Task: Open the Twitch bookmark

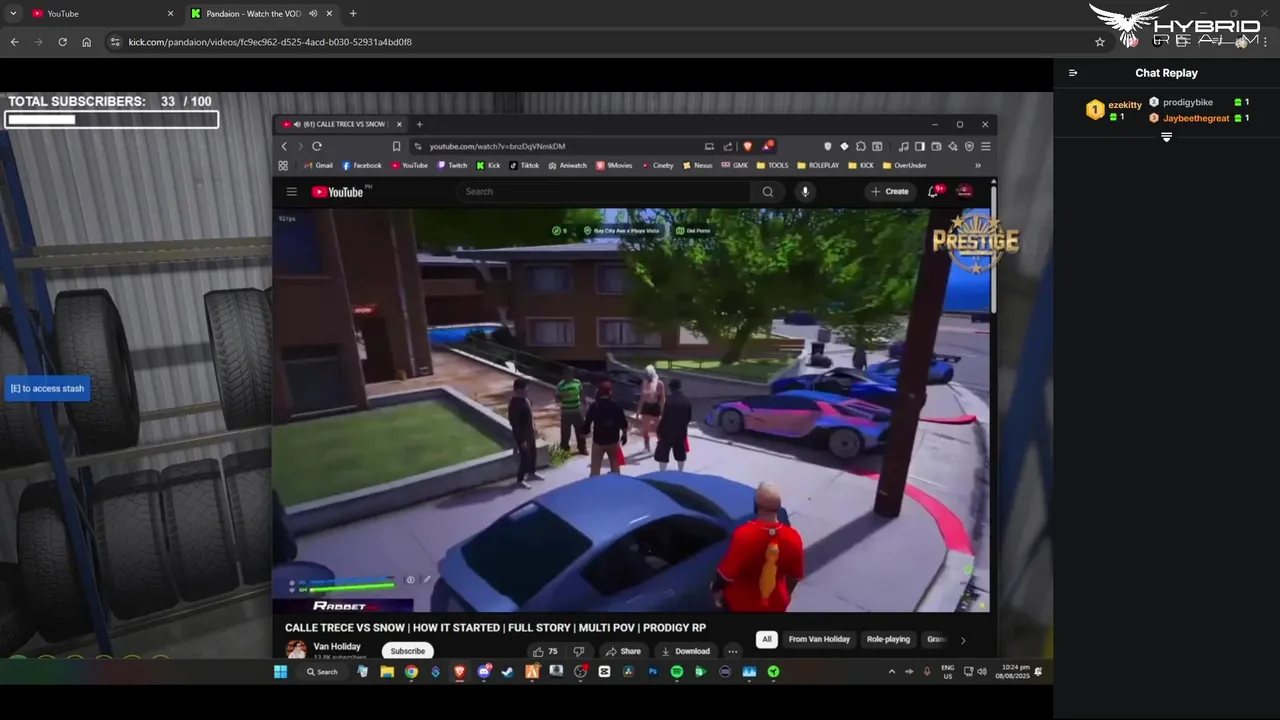Action: (452, 165)
